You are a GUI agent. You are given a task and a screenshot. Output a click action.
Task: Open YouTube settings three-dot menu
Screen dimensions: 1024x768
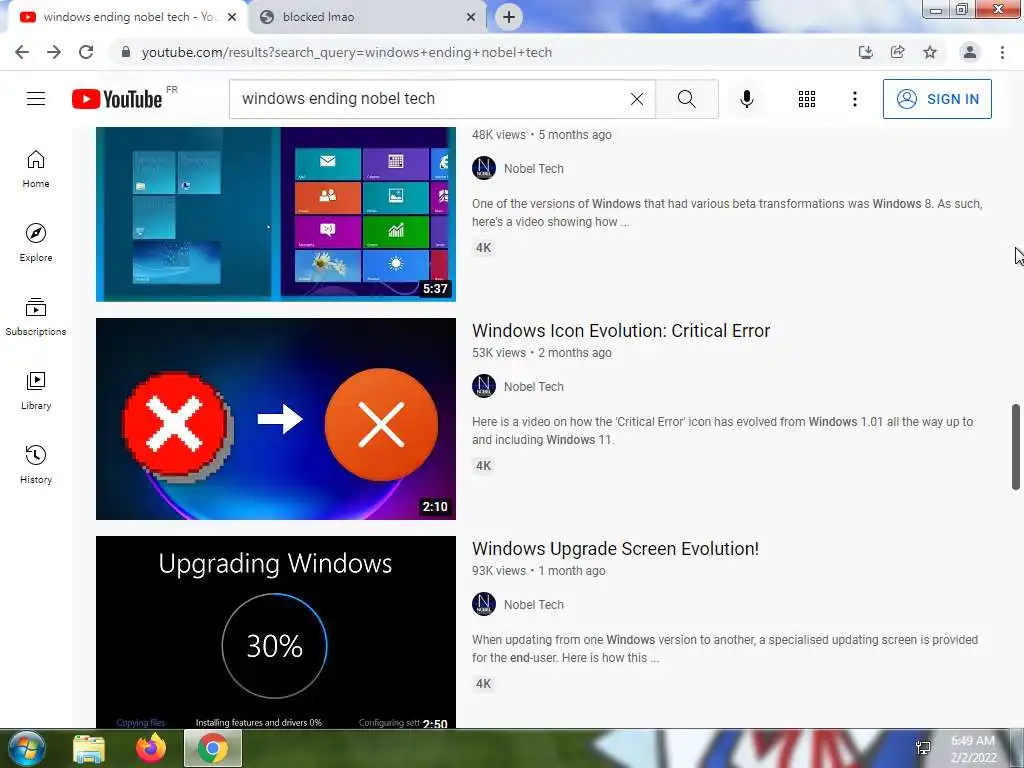[x=854, y=99]
